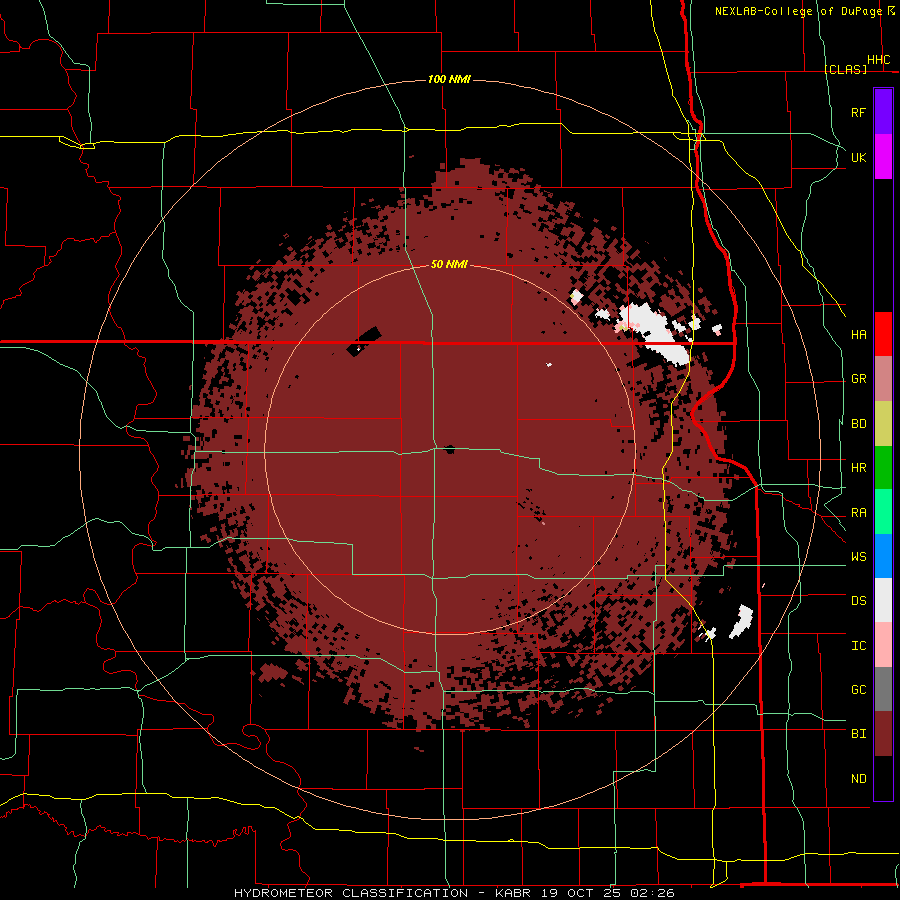This screenshot has height=900, width=900.
Task: Click the UK magenta legend swatch
Action: point(883,157)
